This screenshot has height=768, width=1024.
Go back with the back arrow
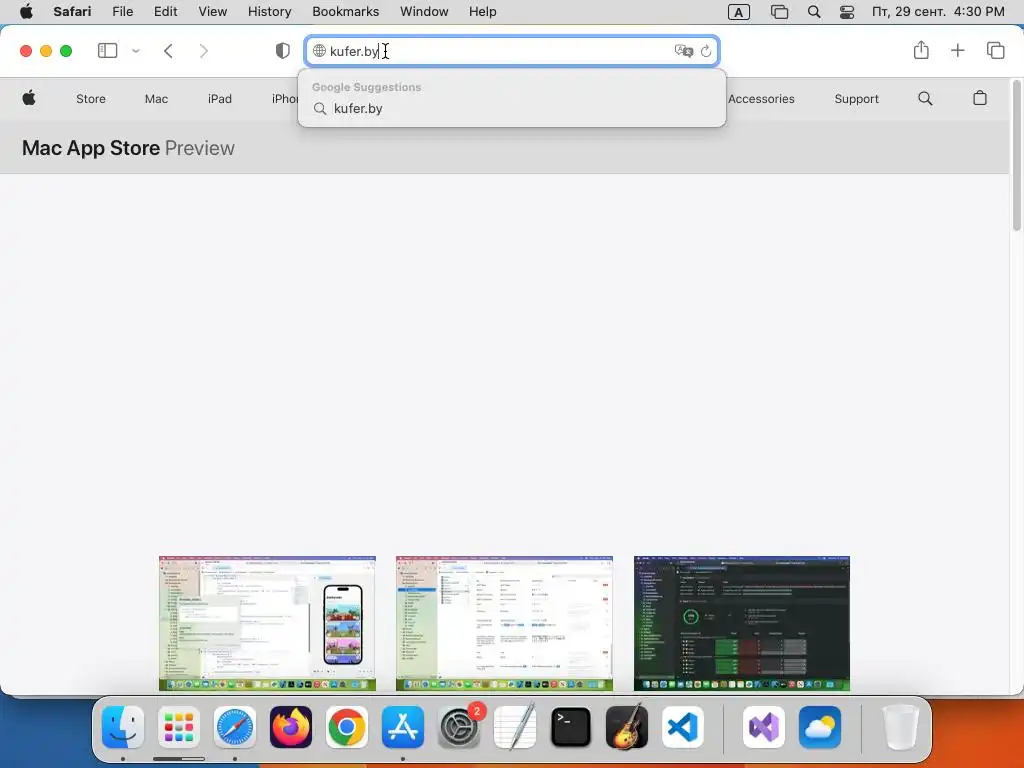[168, 51]
